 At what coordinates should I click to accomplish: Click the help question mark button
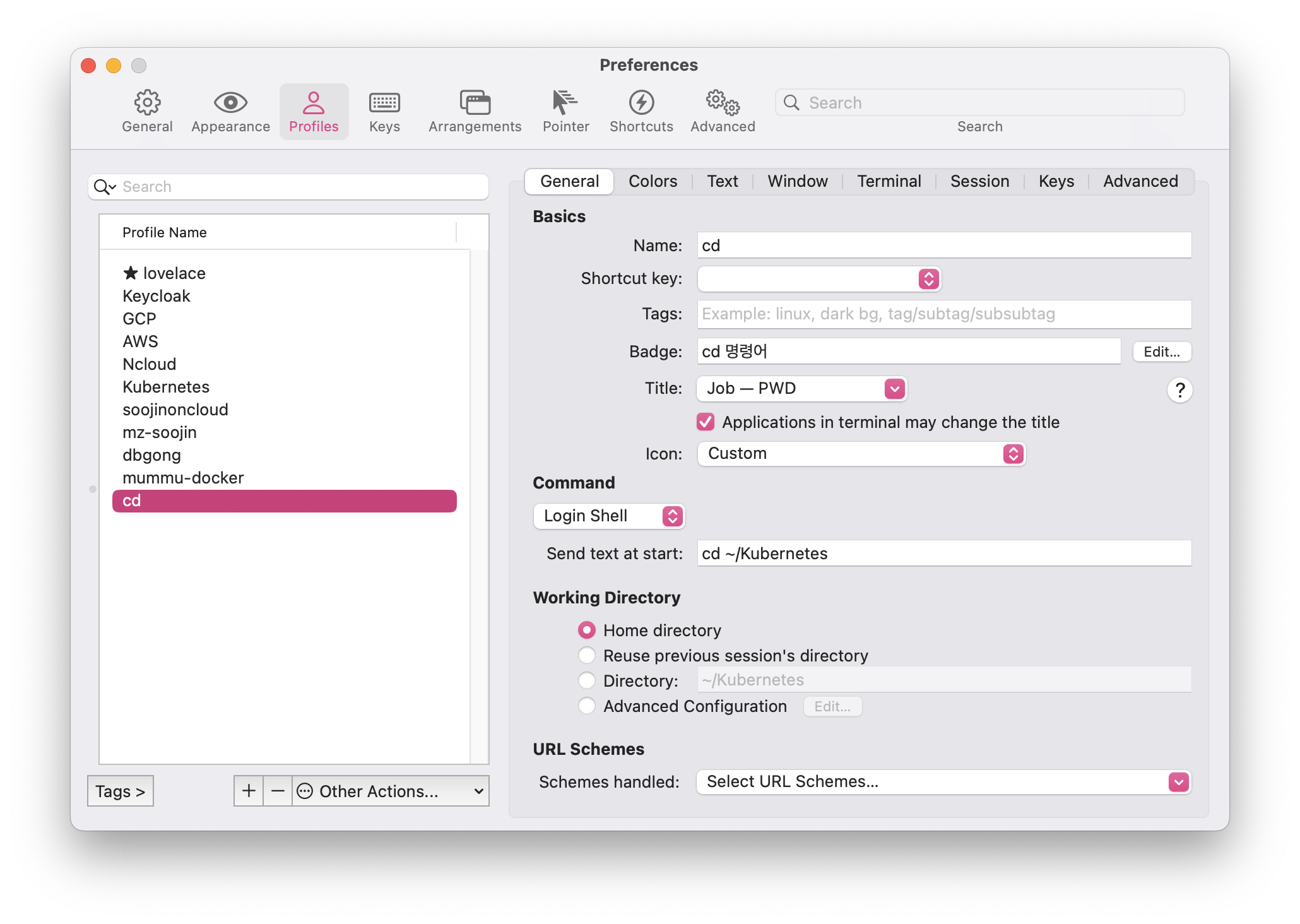click(x=1179, y=390)
